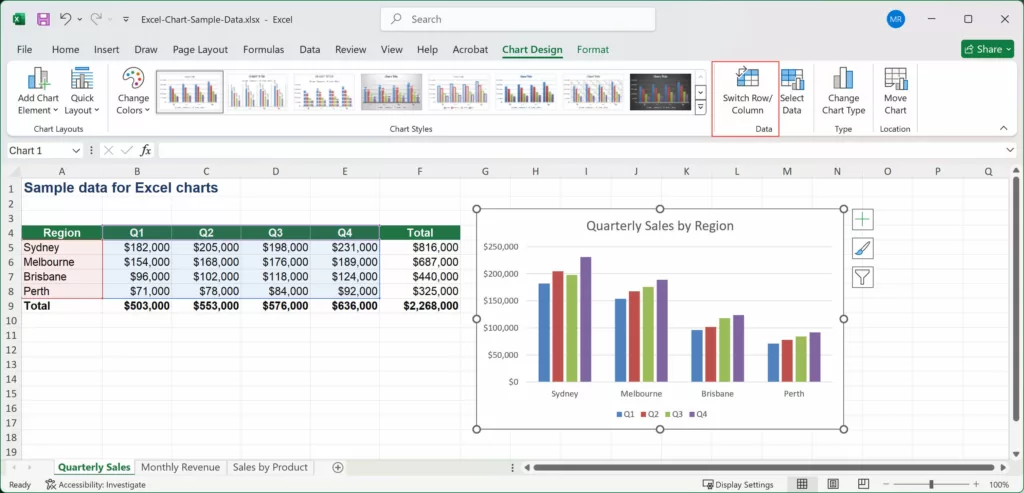Go to the Formulas tab
This screenshot has width=1024, height=493.
tap(263, 50)
